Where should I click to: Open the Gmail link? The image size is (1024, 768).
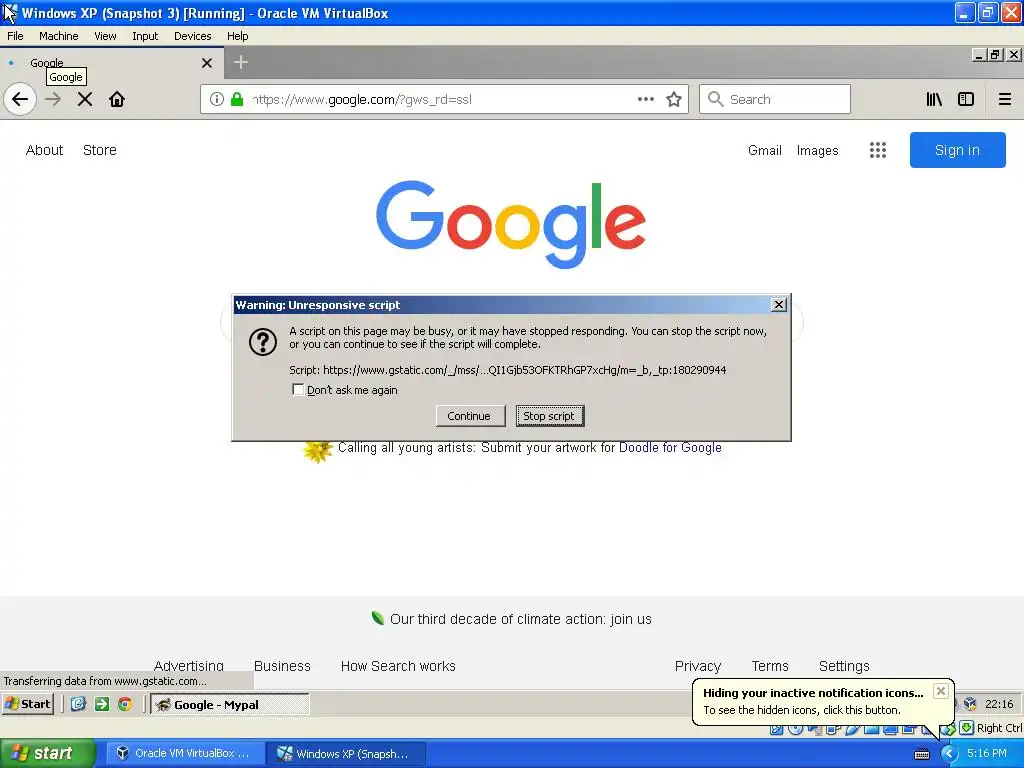[765, 150]
